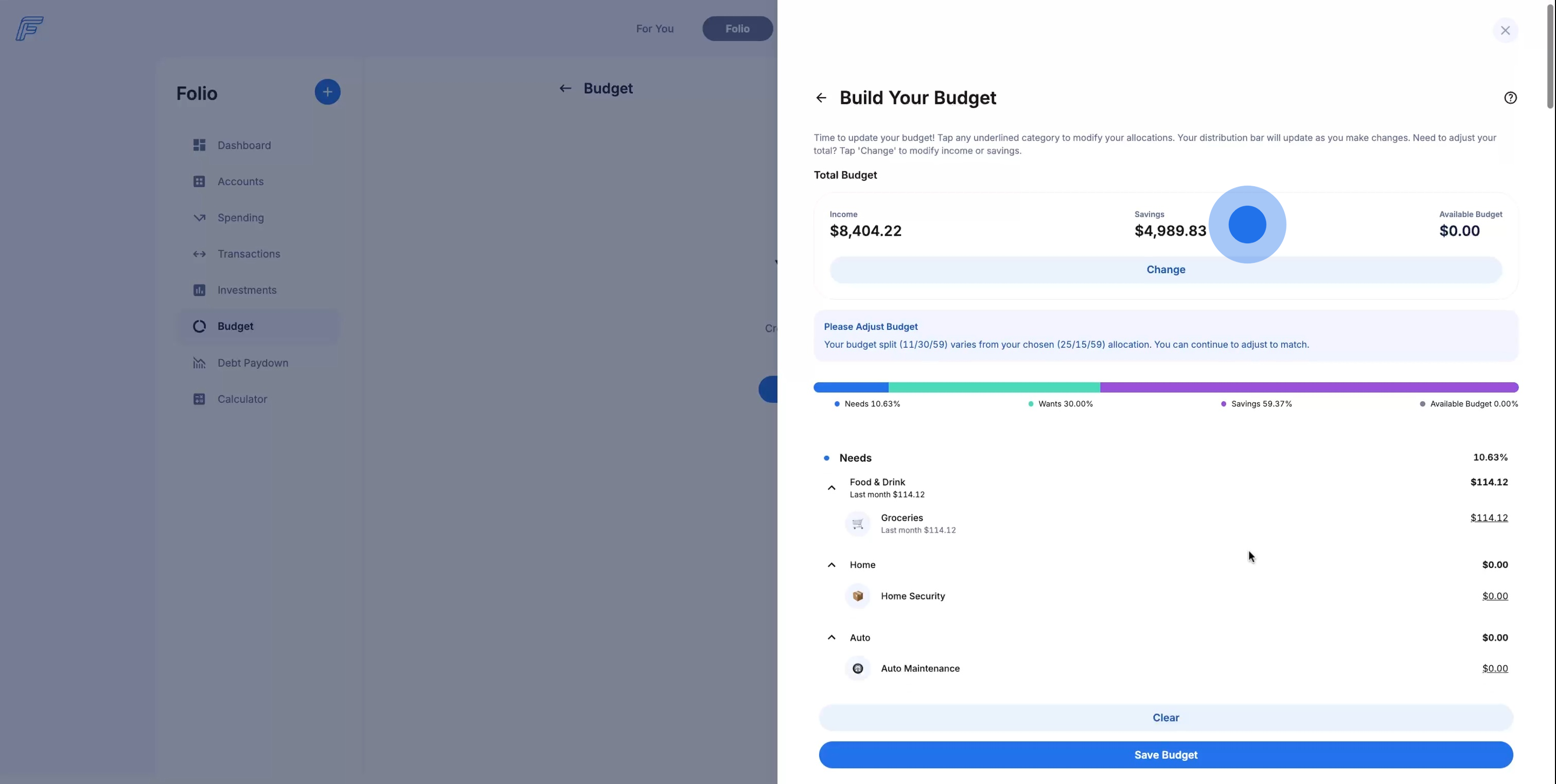Click the Save Budget button
1556x784 pixels.
point(1165,755)
